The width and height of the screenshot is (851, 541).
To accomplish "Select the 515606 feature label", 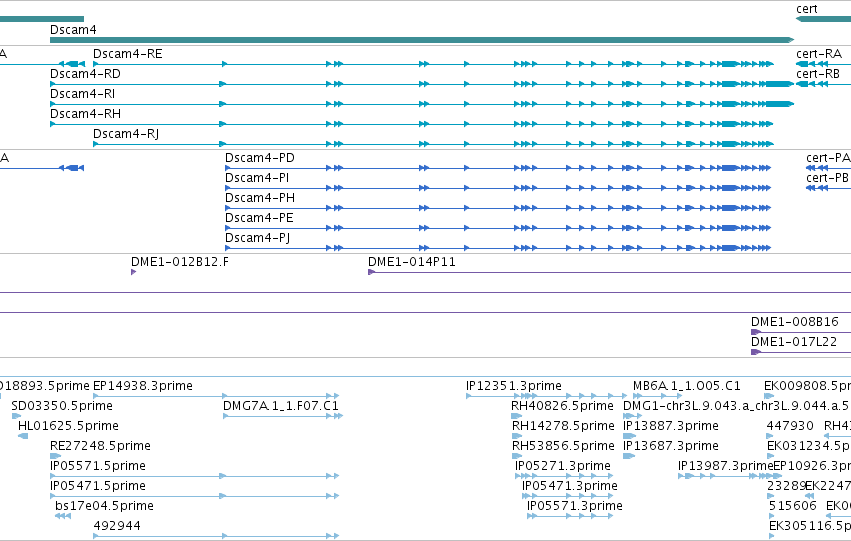I will (793, 506).
